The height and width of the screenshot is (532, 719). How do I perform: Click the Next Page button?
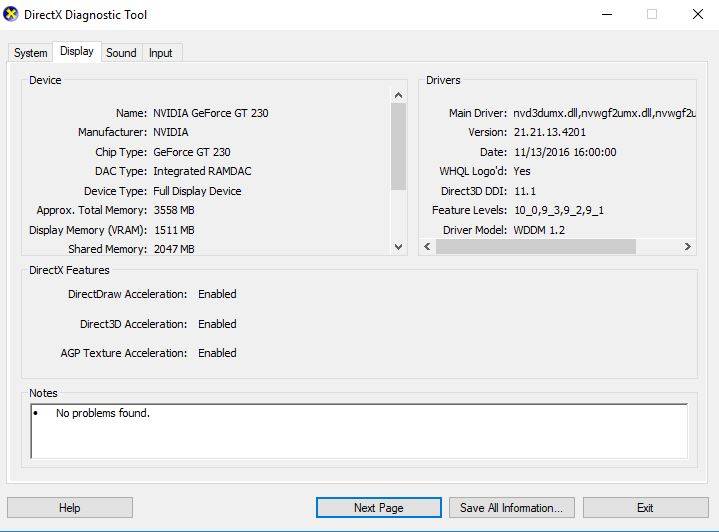[379, 508]
